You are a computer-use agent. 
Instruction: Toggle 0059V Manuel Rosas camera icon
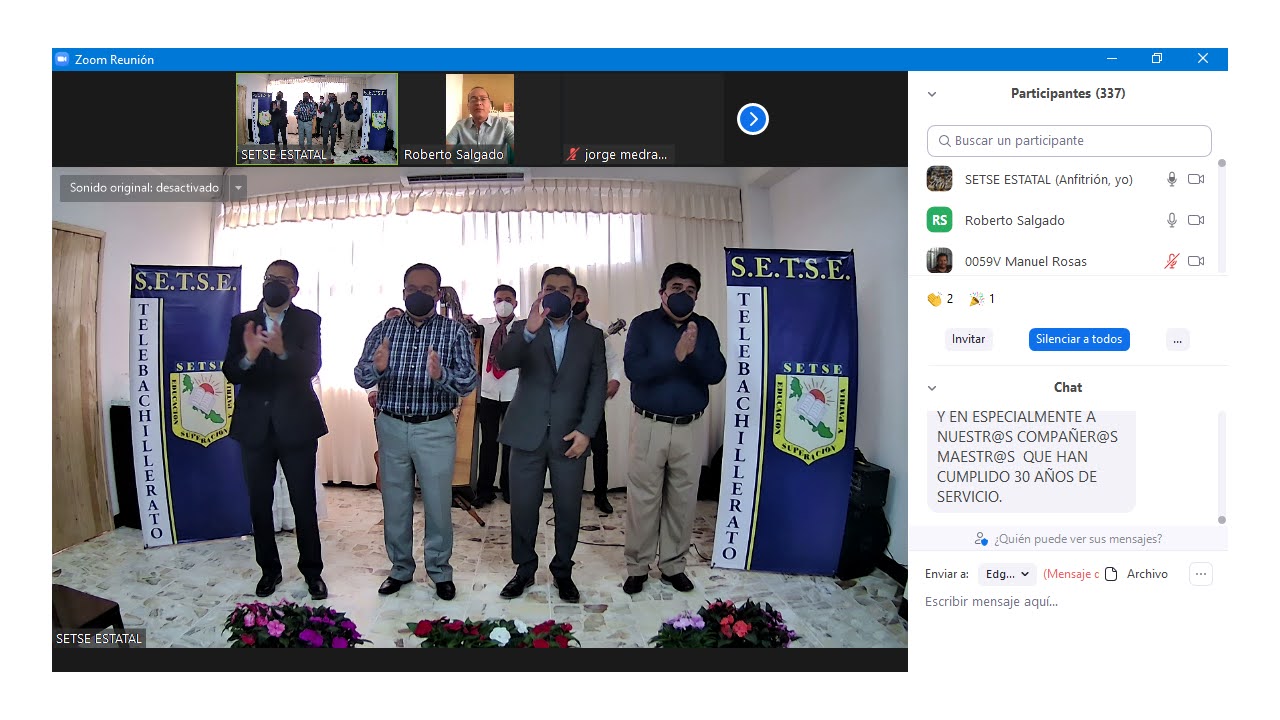(1196, 261)
